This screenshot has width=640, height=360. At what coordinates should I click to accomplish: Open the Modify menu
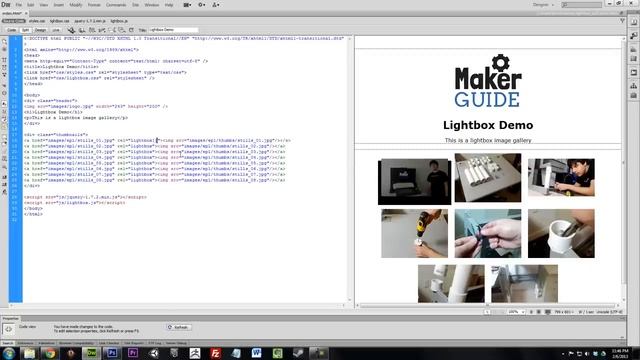76,5
